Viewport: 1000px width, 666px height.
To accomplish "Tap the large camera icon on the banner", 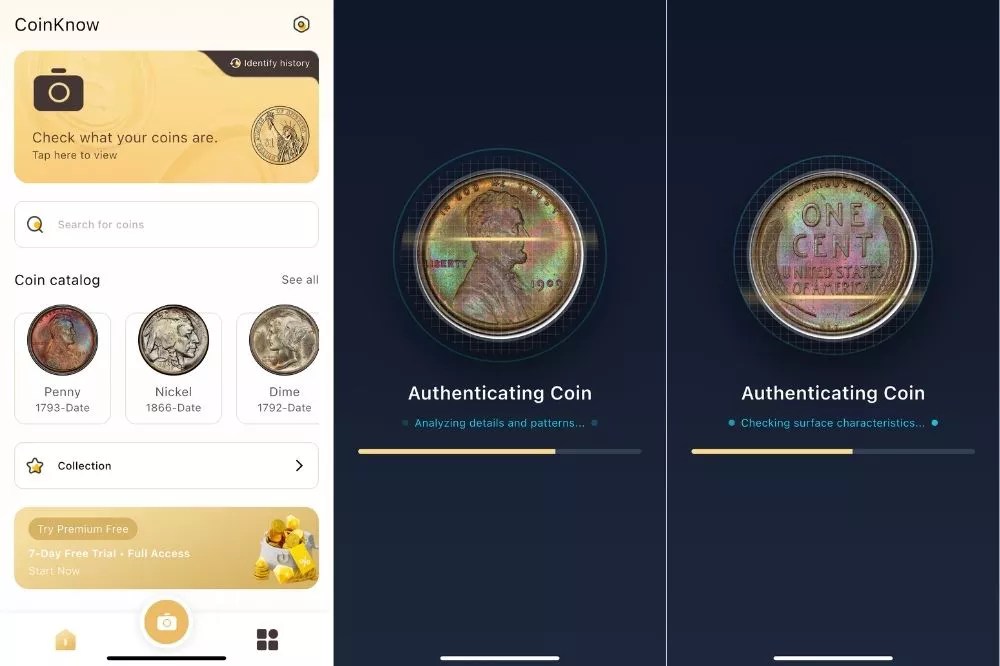I will click(x=59, y=90).
